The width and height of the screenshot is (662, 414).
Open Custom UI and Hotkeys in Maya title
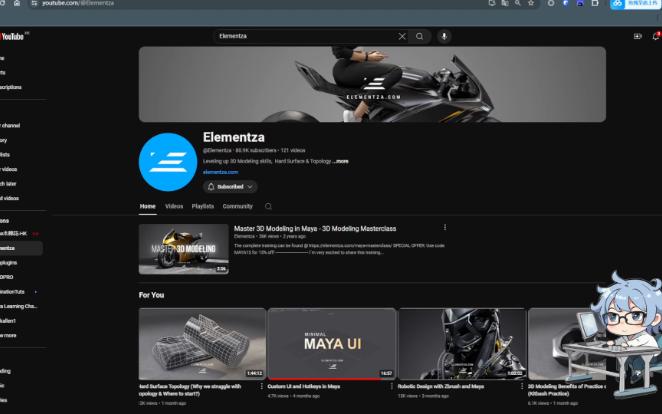coord(304,387)
